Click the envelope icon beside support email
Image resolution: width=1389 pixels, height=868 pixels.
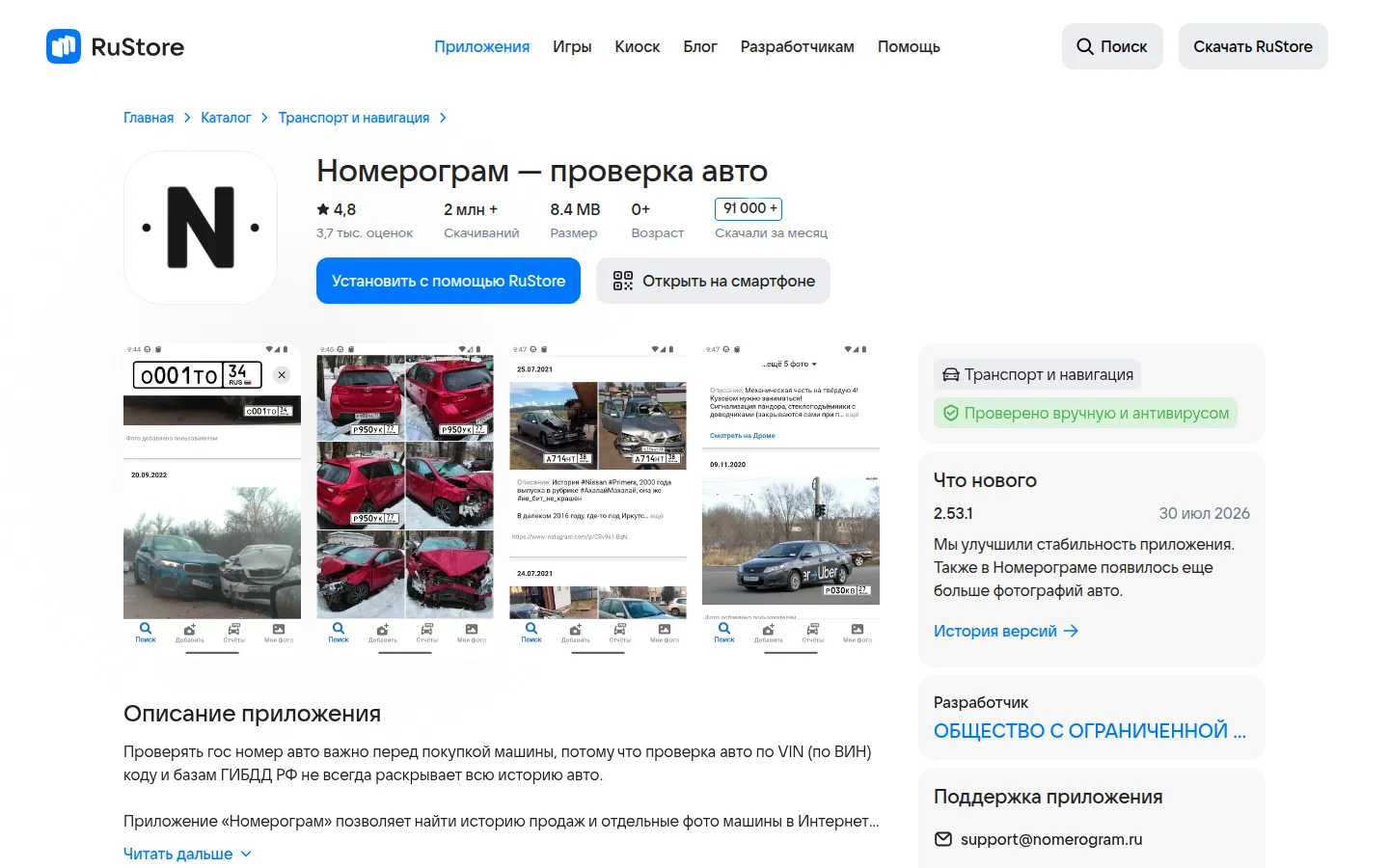coord(943,839)
